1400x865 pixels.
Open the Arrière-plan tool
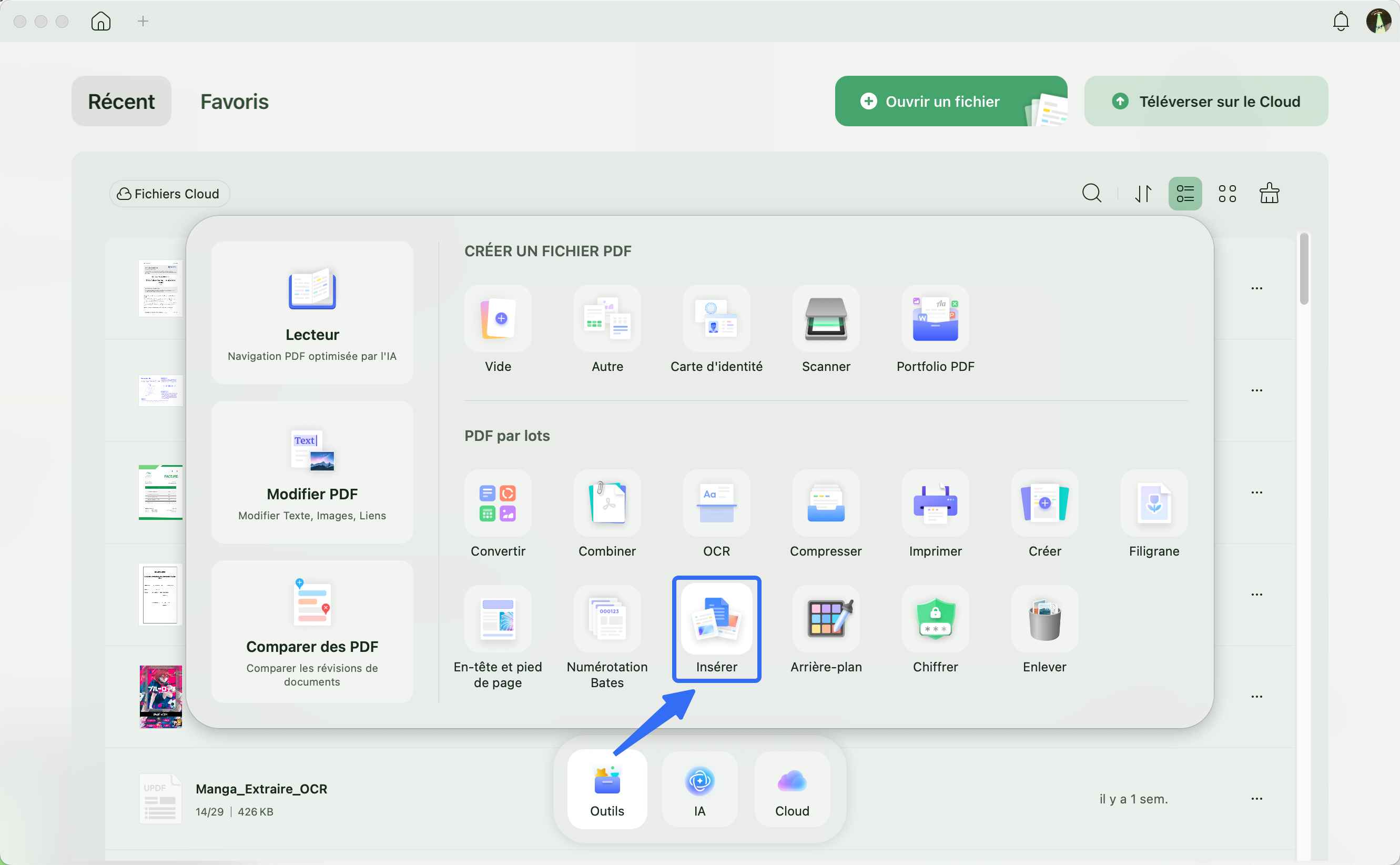826,619
